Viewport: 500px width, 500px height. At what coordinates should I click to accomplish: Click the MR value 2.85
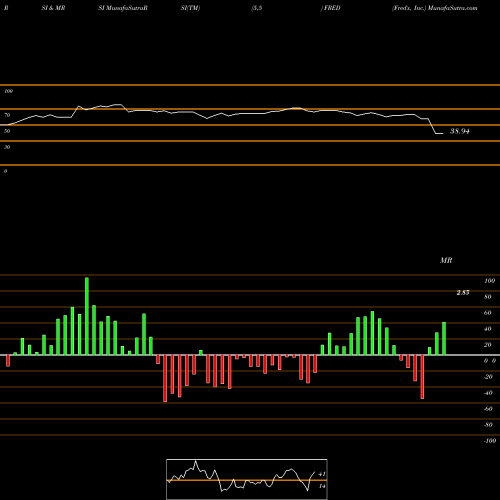[463, 293]
